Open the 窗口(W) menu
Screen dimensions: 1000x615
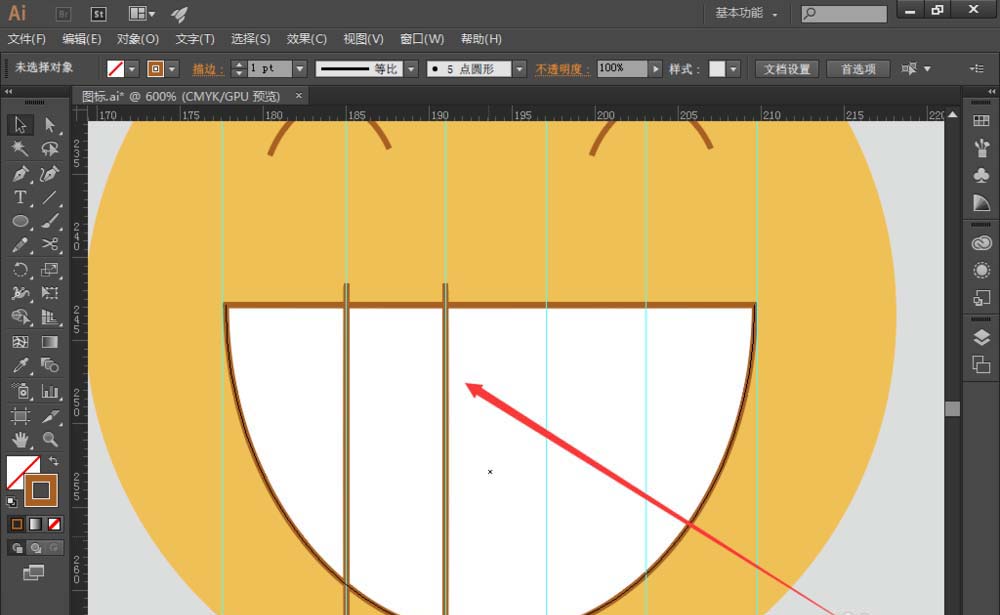[422, 39]
